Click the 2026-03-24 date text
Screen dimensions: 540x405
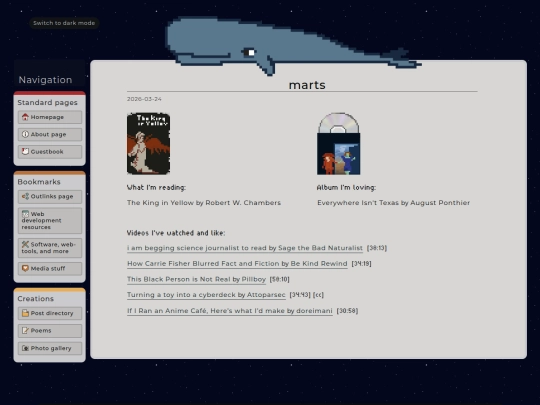pyautogui.click(x=144, y=99)
